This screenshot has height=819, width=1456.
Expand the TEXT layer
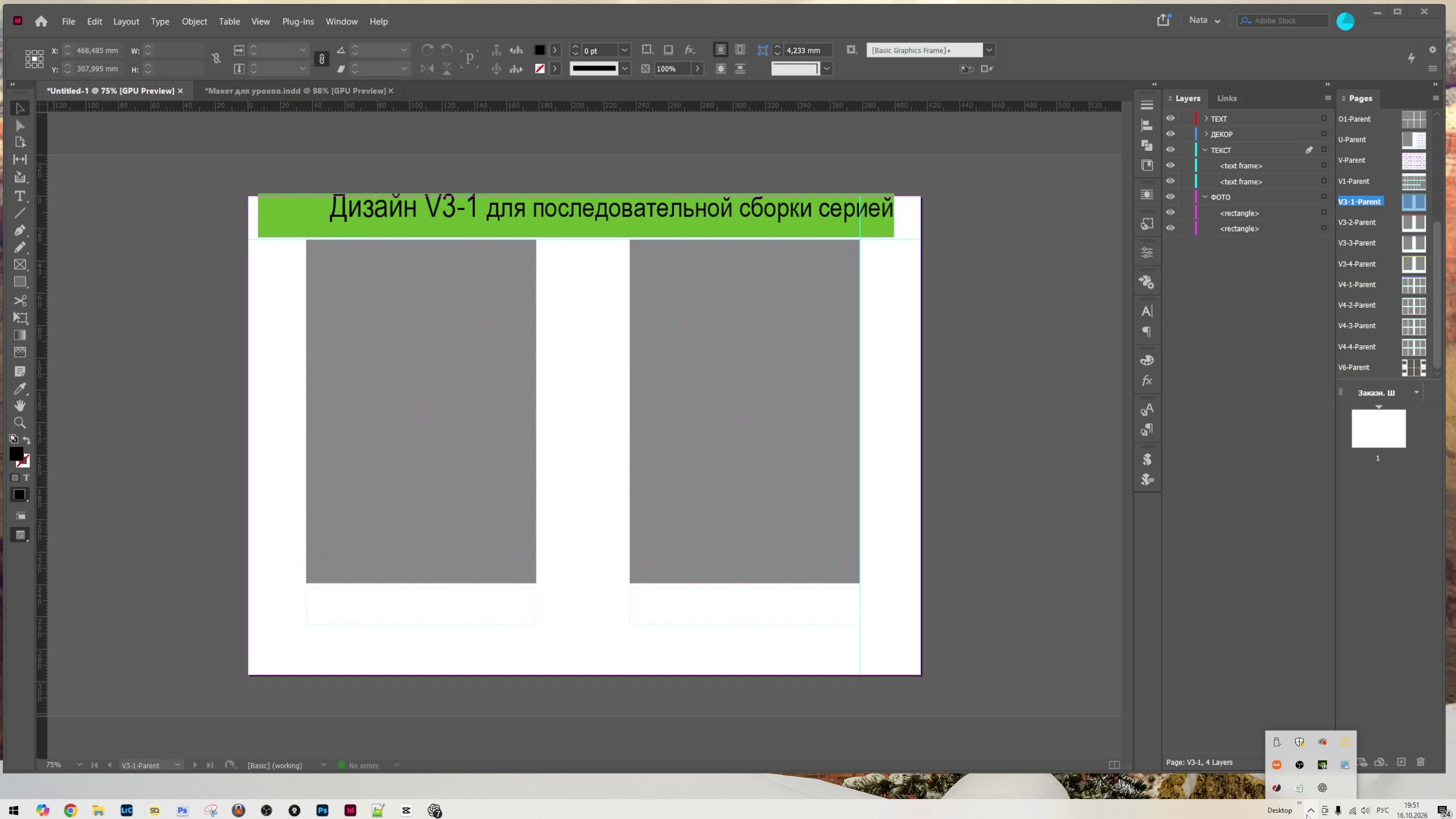pos(1206,118)
